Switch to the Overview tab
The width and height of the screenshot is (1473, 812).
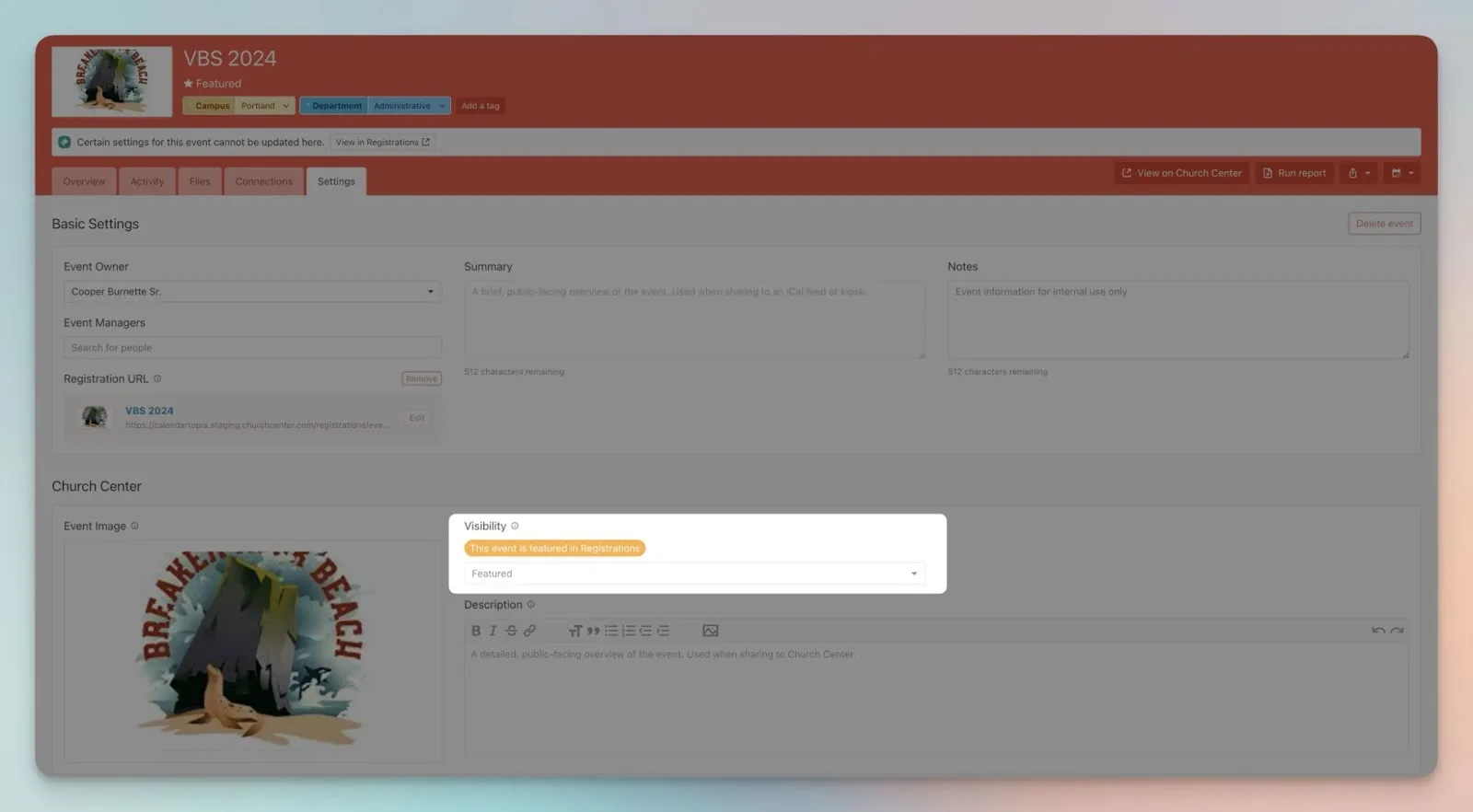click(x=84, y=181)
